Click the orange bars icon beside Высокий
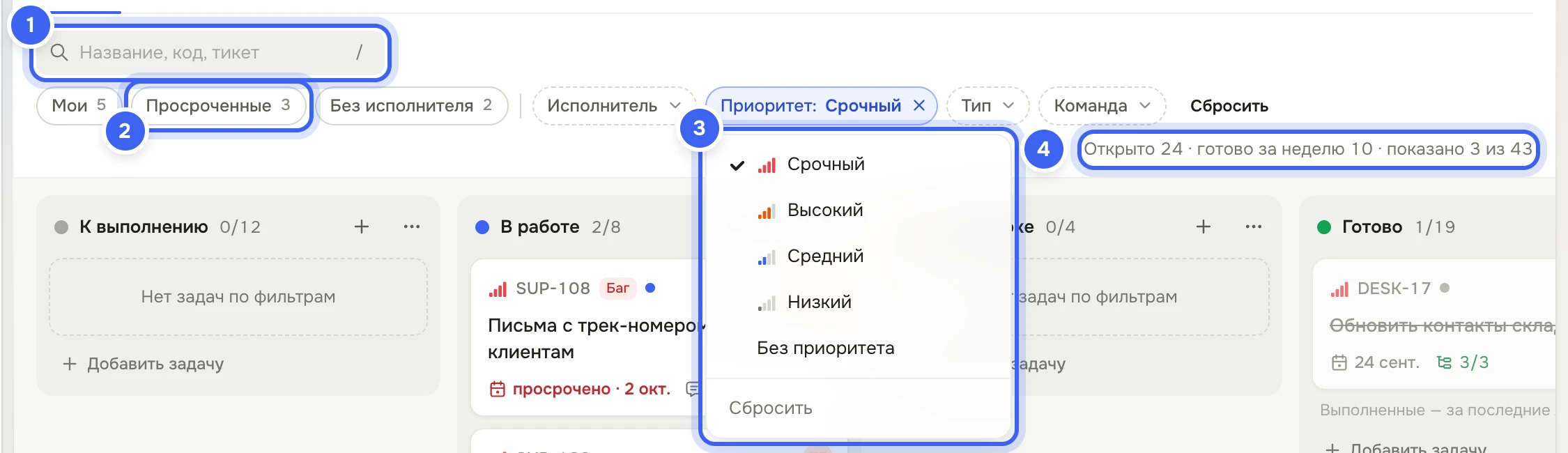 pyautogui.click(x=767, y=211)
